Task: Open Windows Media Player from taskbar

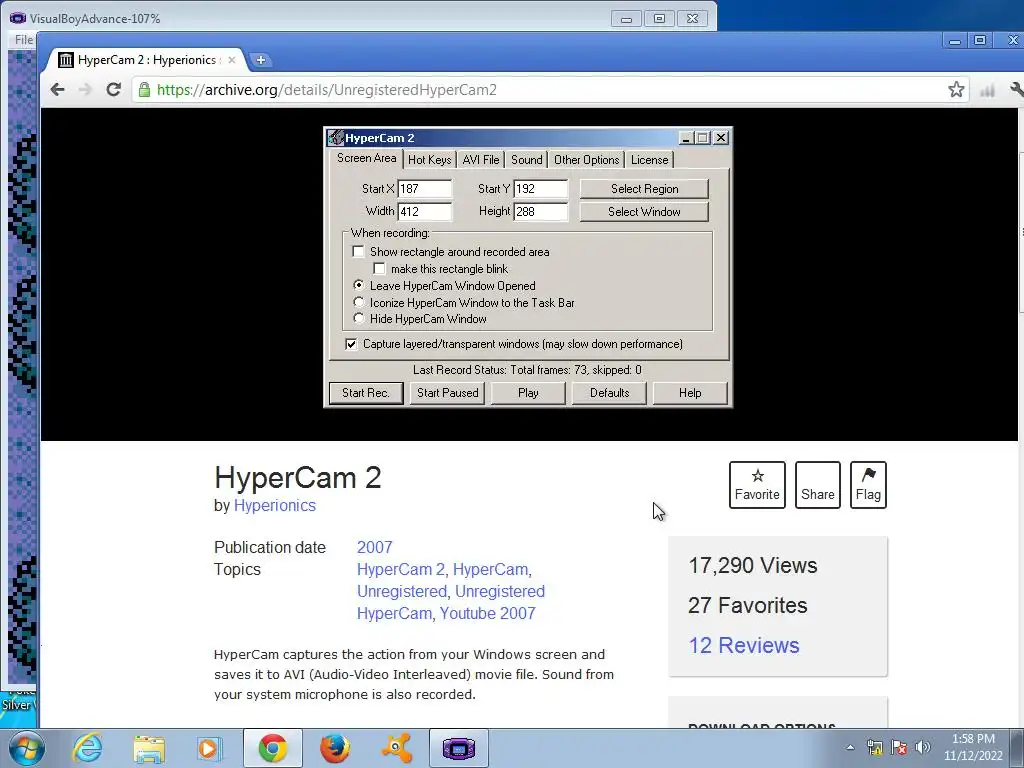Action: click(x=209, y=748)
